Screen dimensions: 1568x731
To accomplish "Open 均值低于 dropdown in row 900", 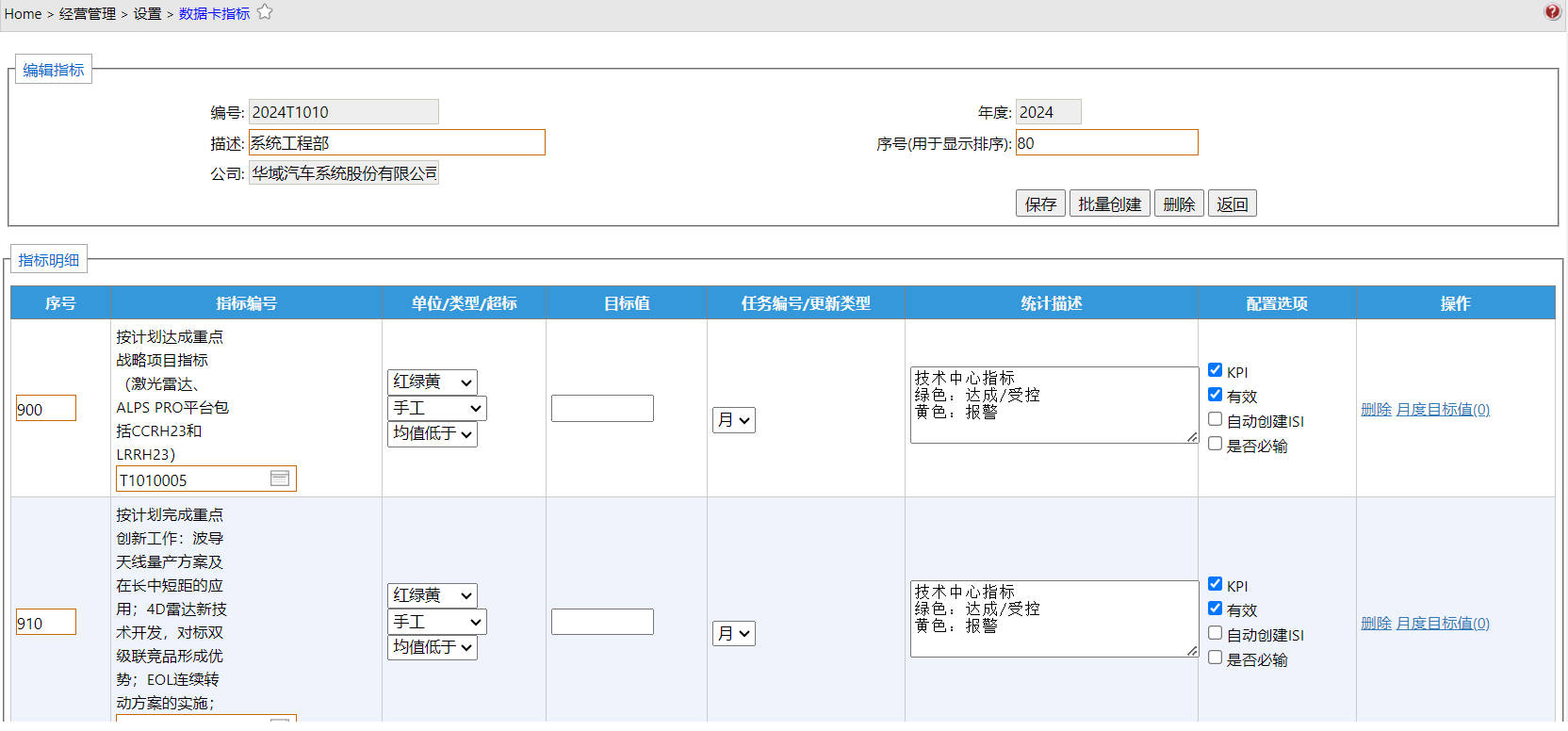I will (433, 433).
